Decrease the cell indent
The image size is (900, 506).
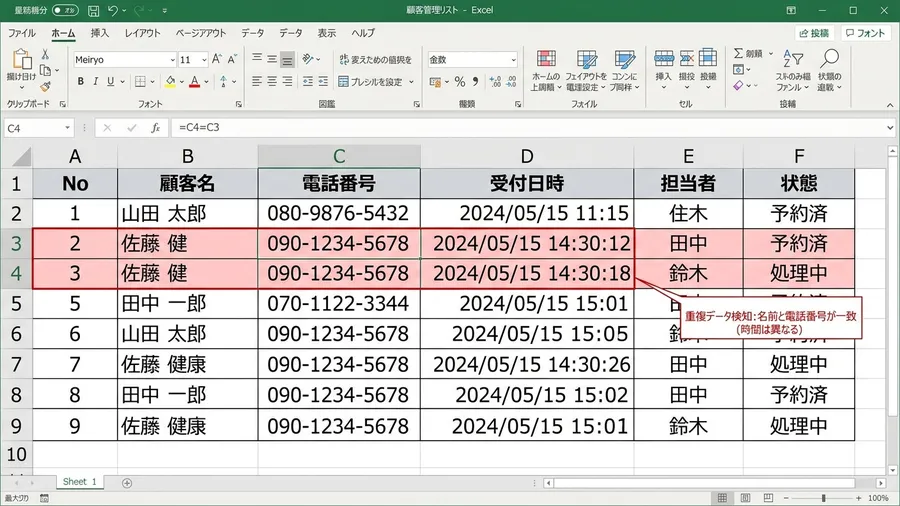point(308,81)
